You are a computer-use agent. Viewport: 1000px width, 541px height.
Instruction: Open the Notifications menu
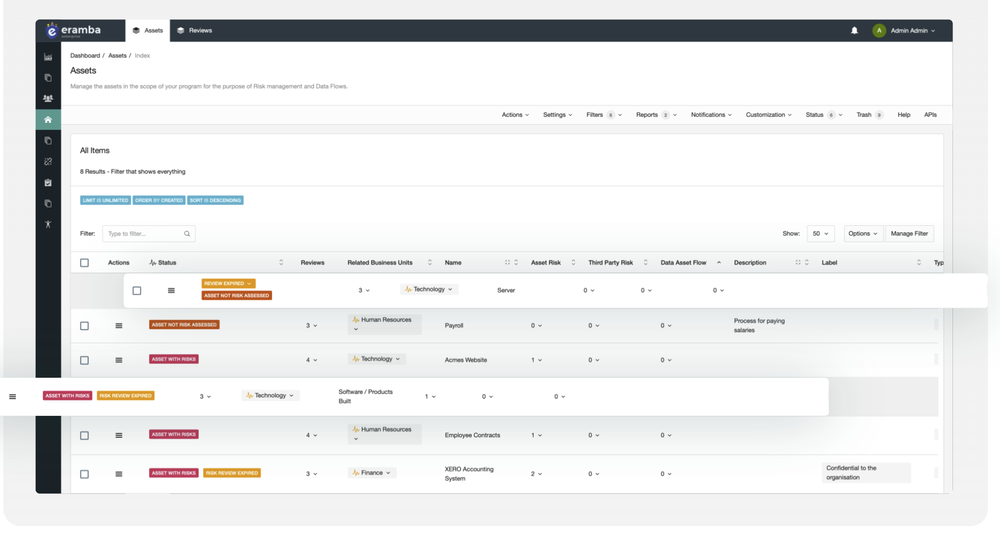click(711, 115)
